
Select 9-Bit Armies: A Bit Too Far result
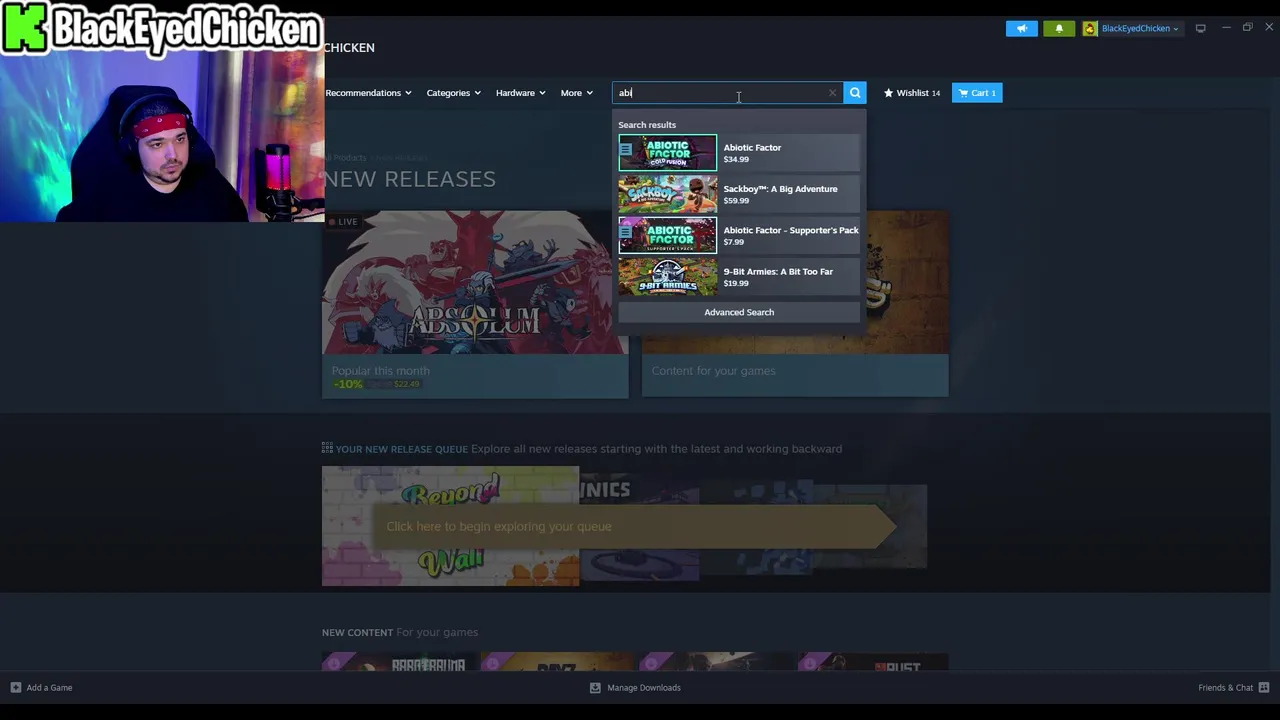(739, 277)
